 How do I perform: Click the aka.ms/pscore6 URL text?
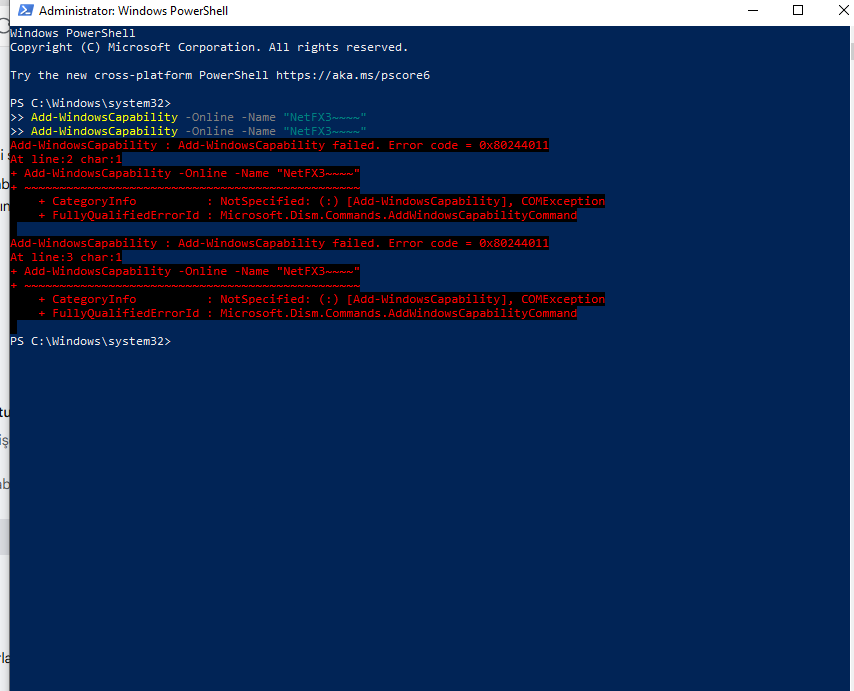(x=353, y=75)
